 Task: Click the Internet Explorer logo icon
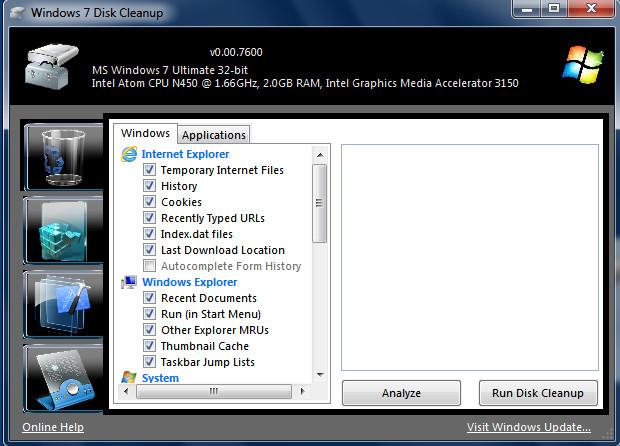[129, 154]
